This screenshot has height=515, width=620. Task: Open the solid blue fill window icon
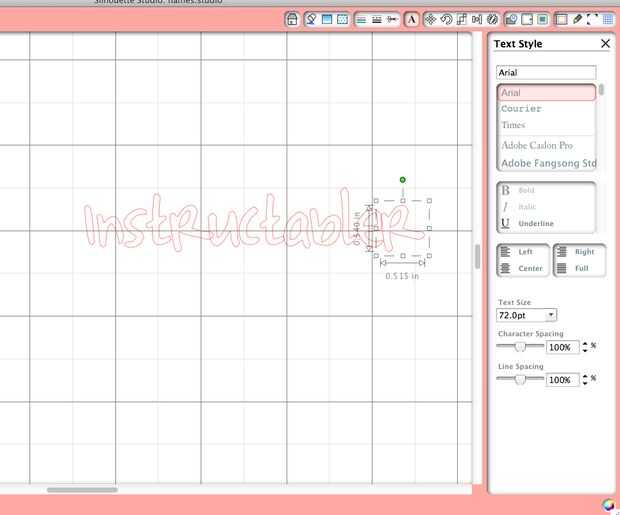(x=327, y=19)
